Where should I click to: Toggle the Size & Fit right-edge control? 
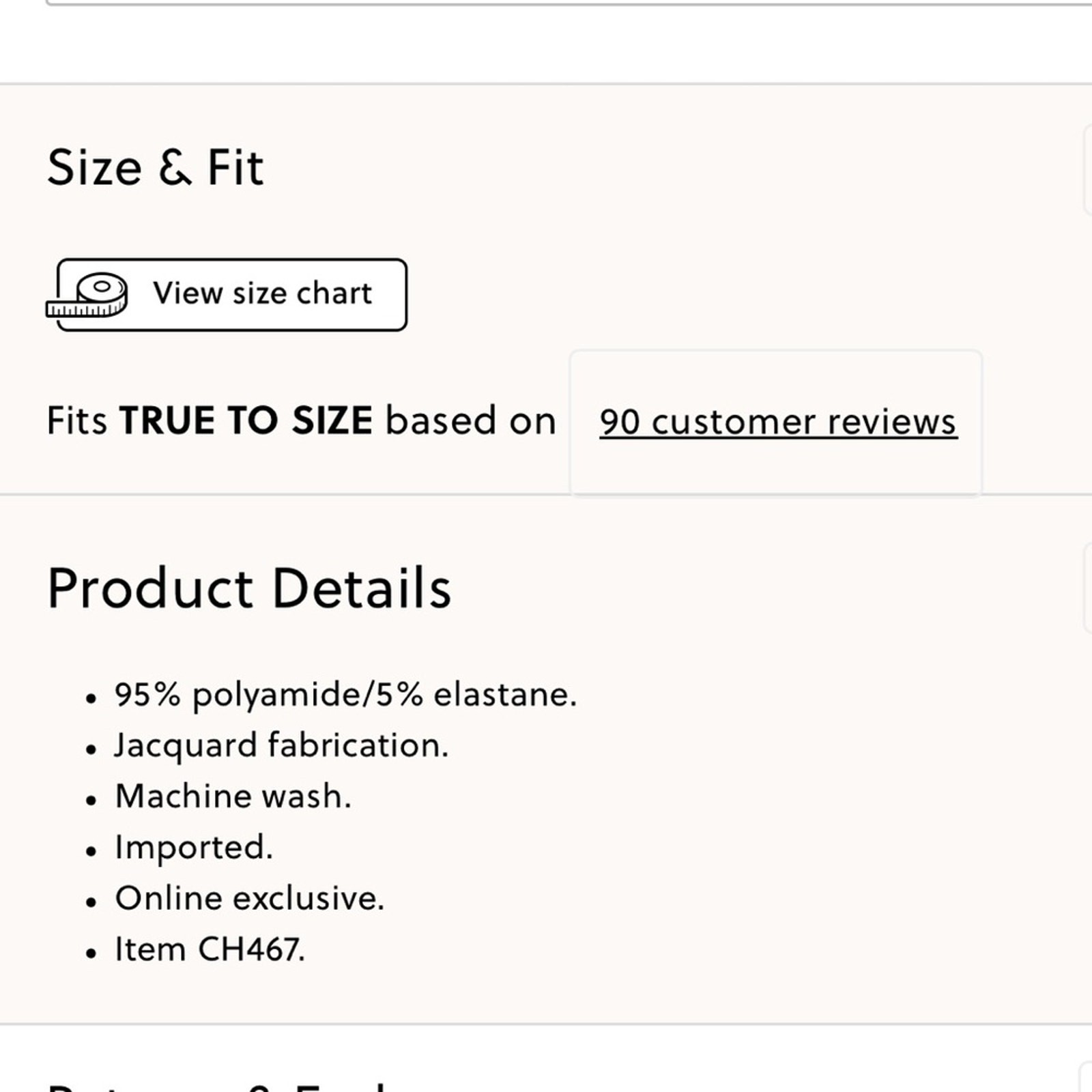pos(1087,171)
